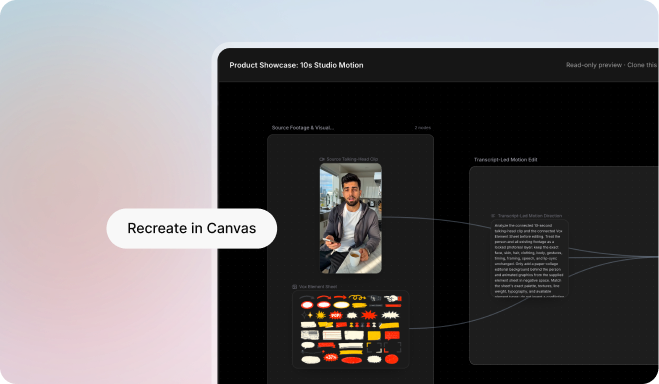Image resolution: width=659 pixels, height=384 pixels.
Task: Click the Read-only preview text in header
Action: tap(594, 65)
